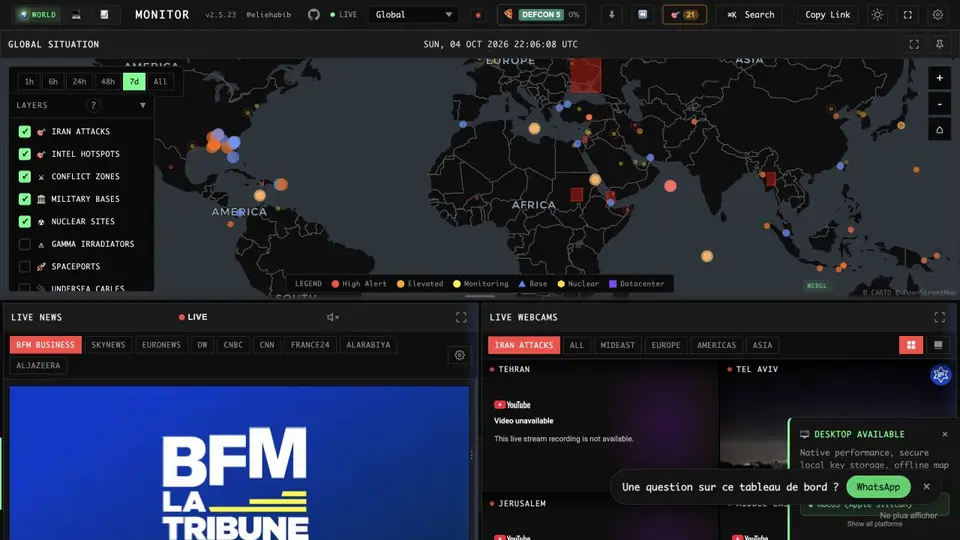This screenshot has width=960, height=540.
Task: Enter fullscreen from header bar
Action: [x=908, y=15]
